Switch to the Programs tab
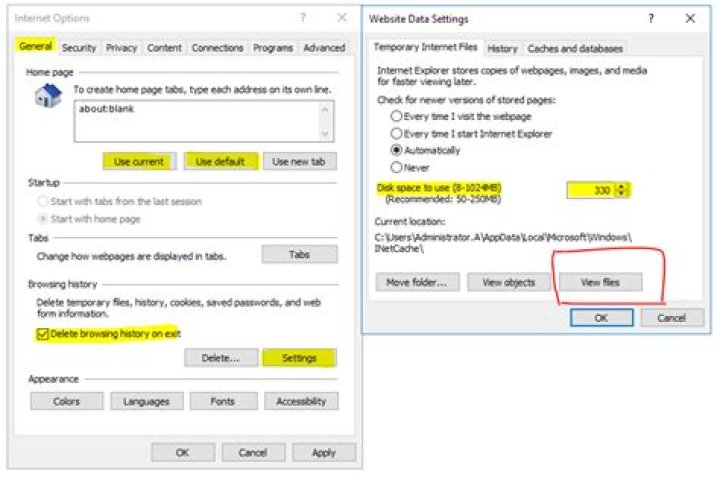 (x=273, y=48)
